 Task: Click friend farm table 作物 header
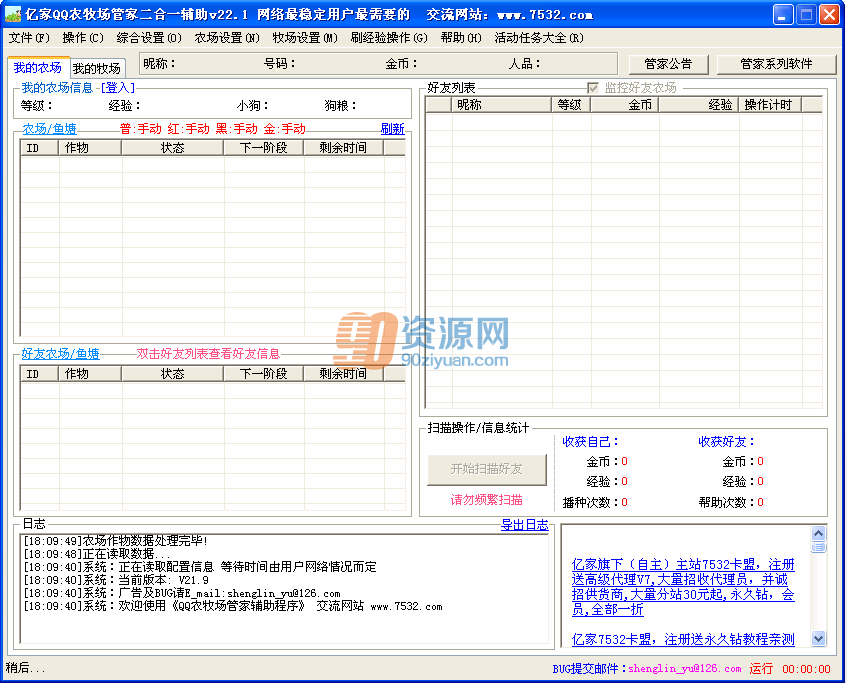[90, 373]
